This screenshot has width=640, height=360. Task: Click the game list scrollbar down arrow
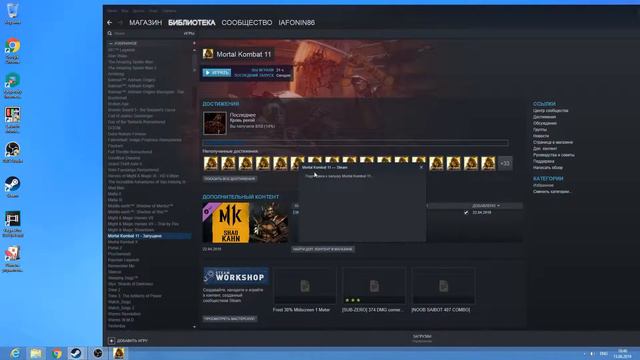point(194,327)
